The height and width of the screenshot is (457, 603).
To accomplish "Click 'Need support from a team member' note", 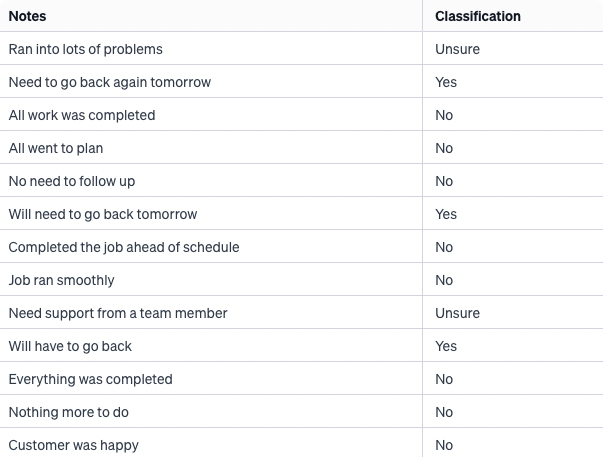I will 118,314.
